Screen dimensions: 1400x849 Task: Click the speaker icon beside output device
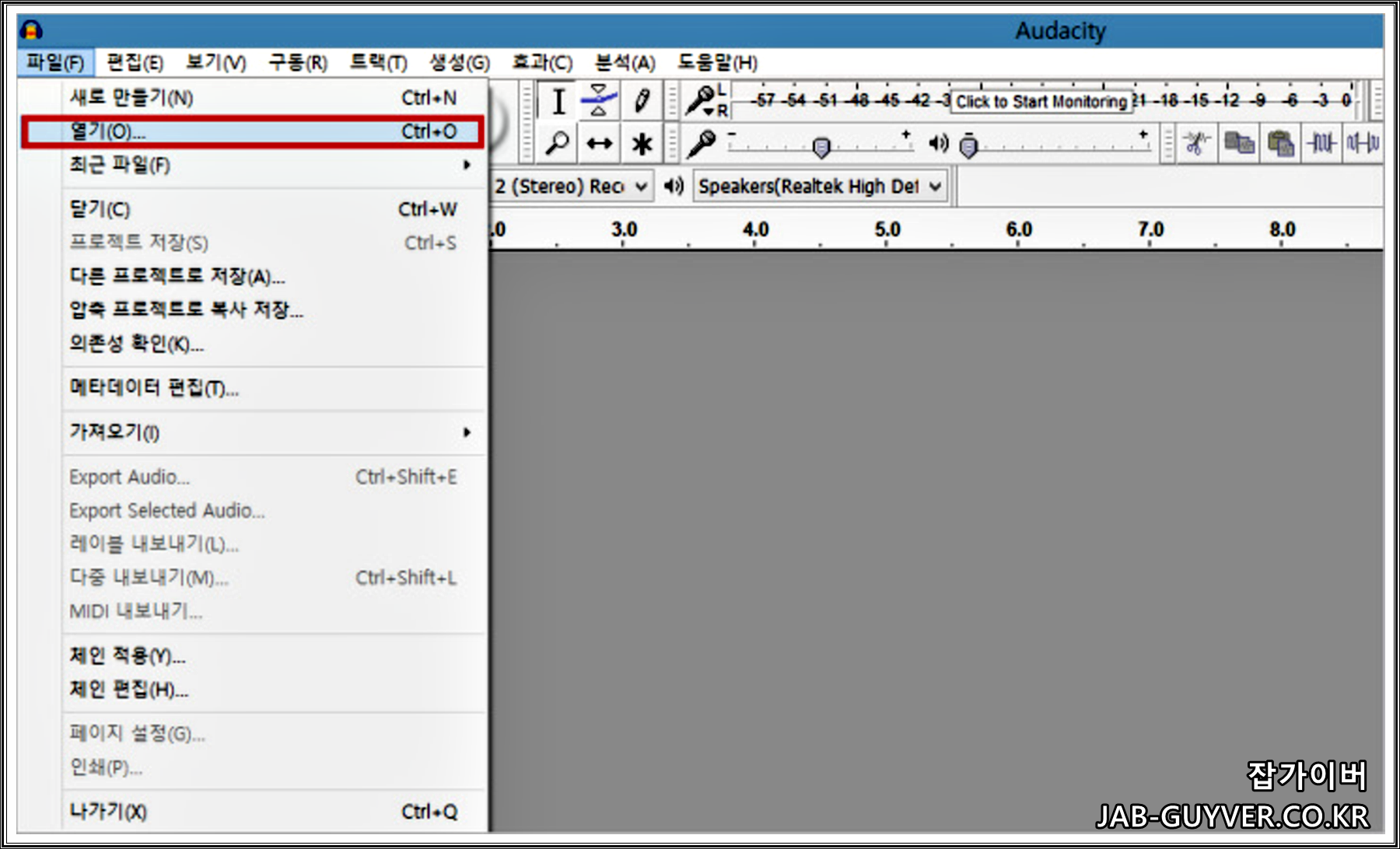point(674,187)
